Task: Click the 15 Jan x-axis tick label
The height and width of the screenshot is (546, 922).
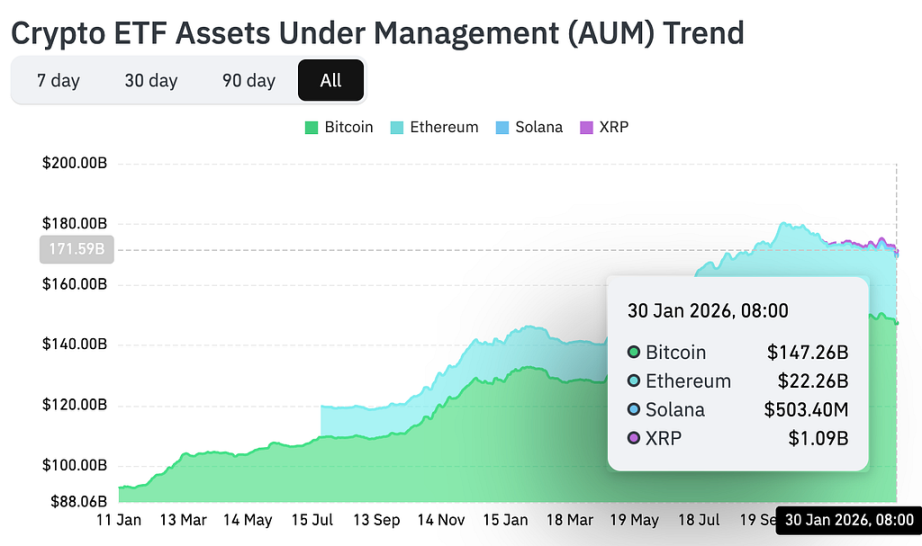Action: coord(505,520)
